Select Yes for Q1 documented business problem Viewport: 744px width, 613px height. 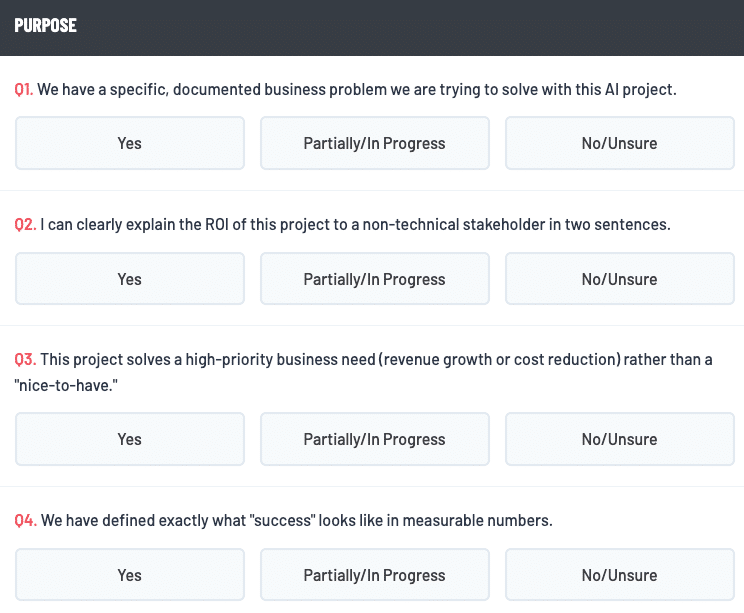[130, 143]
